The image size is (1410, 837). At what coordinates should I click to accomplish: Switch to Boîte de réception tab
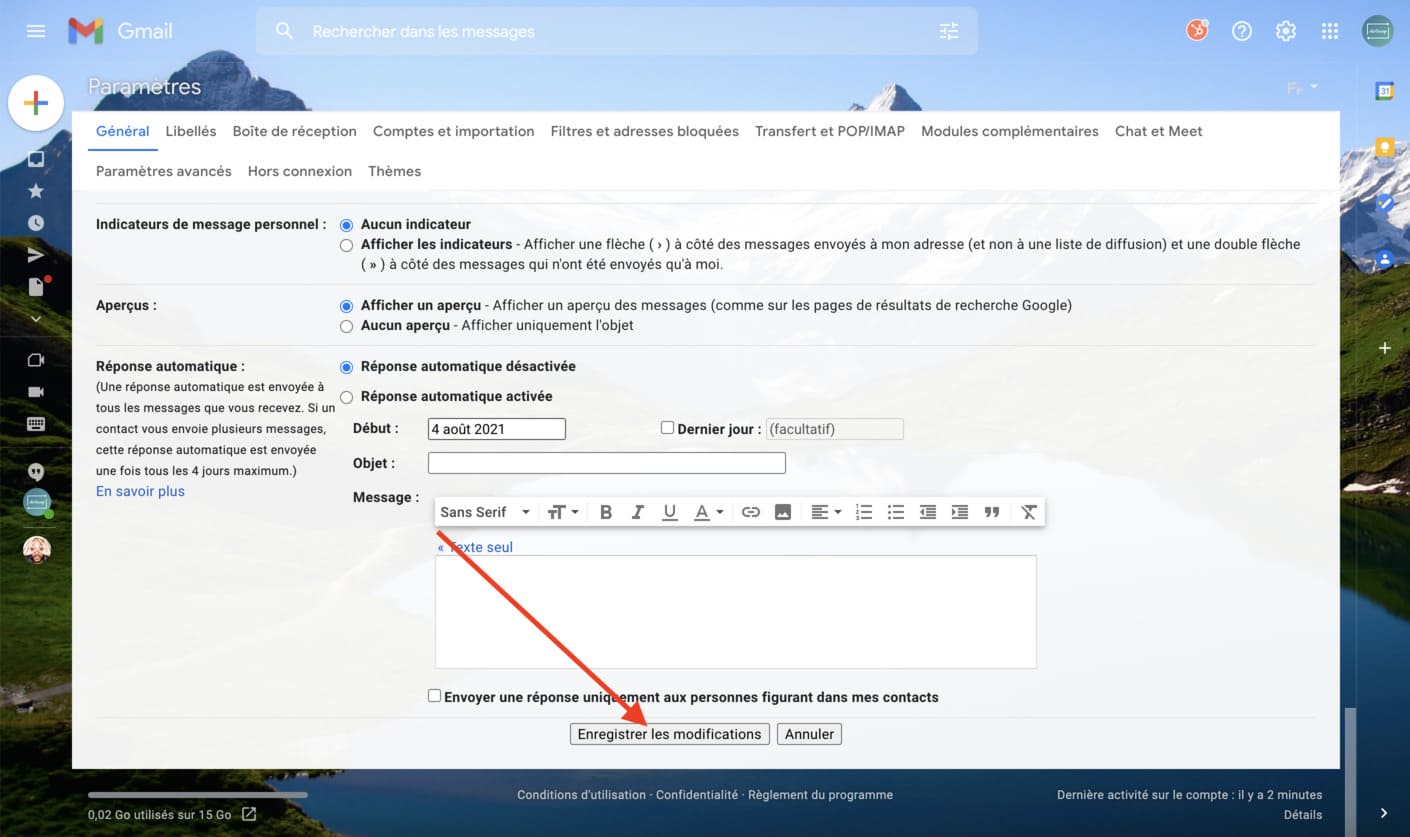295,131
